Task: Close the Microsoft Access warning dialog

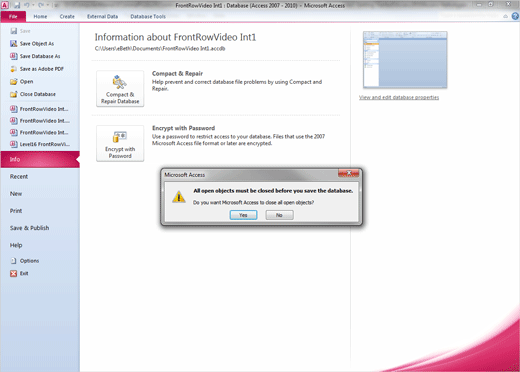Action: [x=348, y=173]
